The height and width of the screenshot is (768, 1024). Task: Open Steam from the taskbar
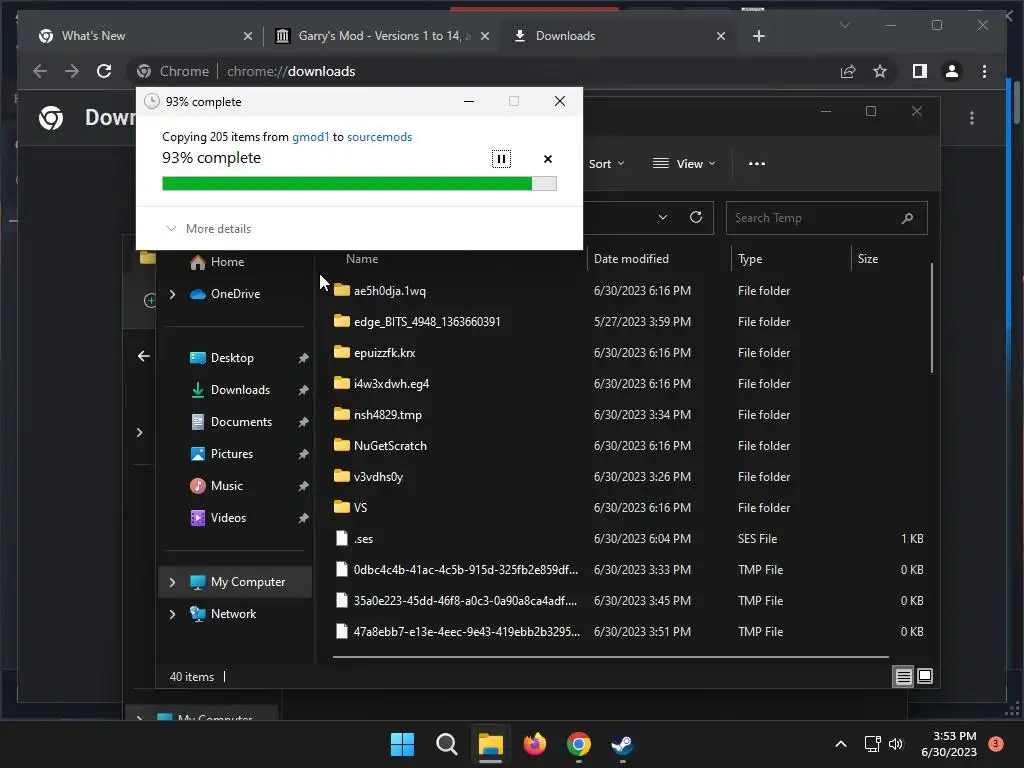[x=622, y=744]
